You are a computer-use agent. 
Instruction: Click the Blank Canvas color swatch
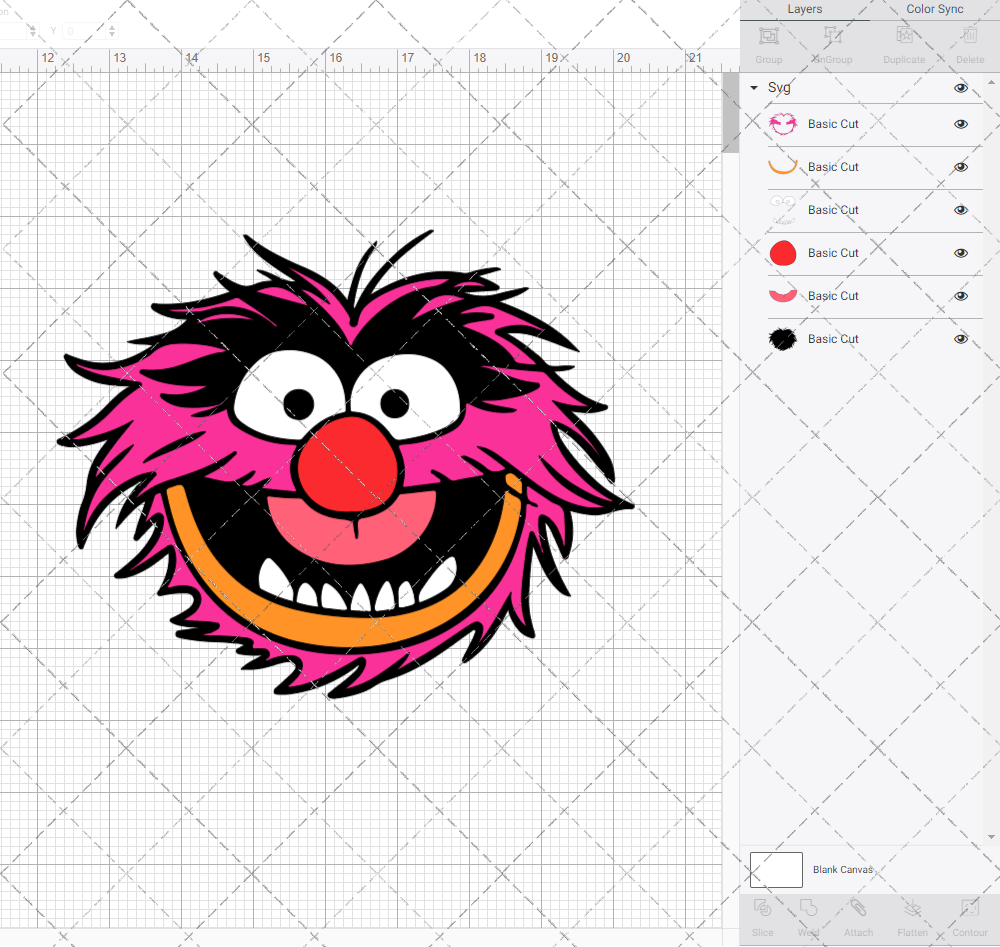[776, 869]
